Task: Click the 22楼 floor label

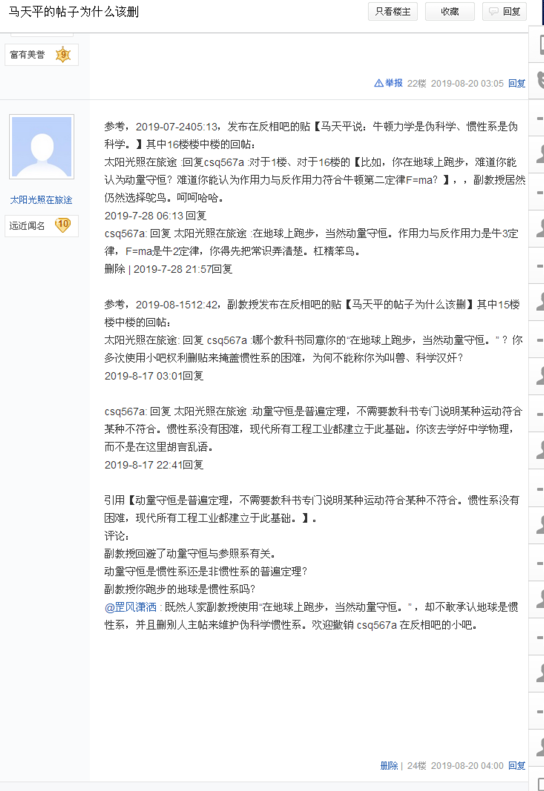Action: (416, 83)
